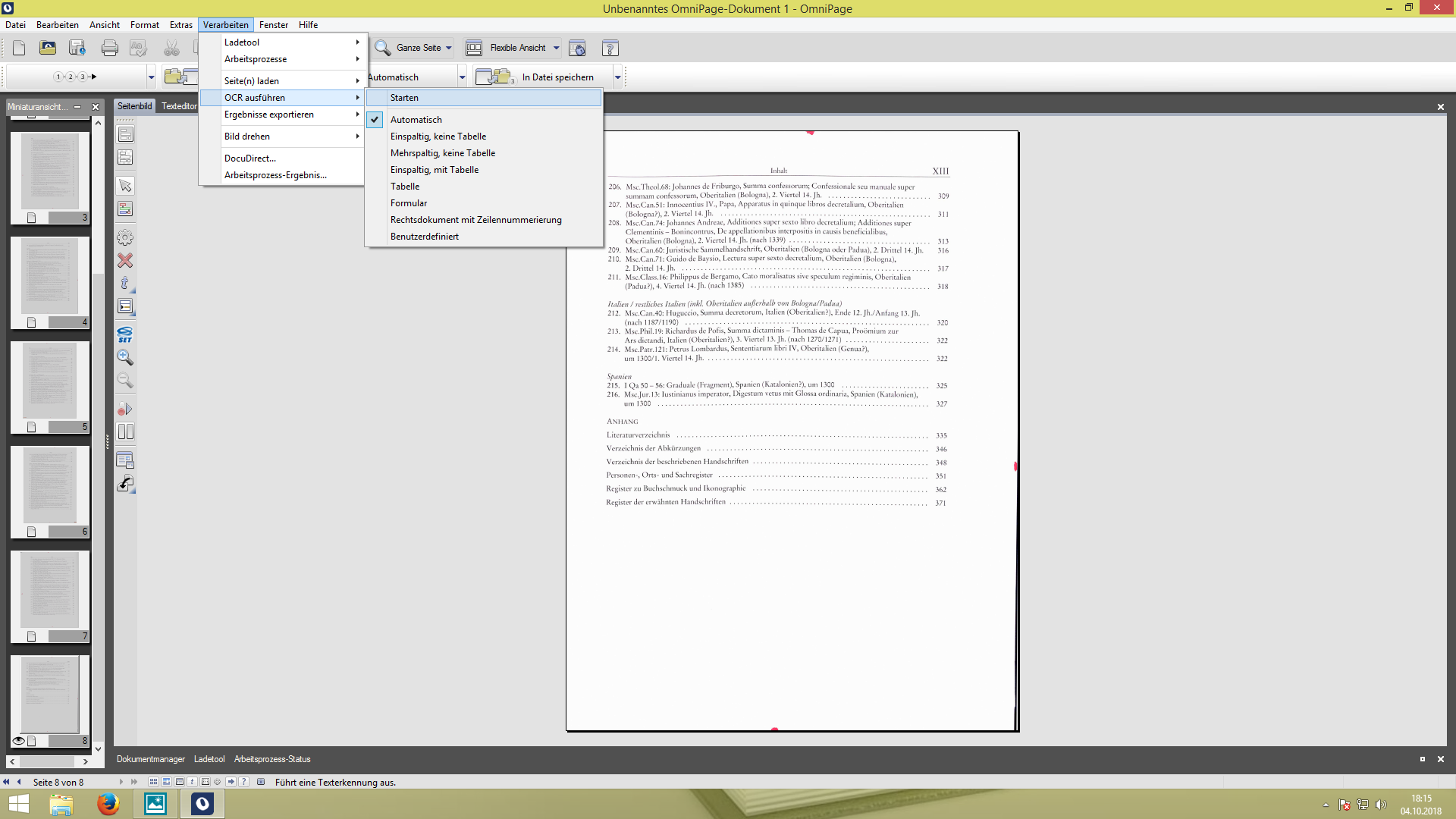Click the save document icon
The image size is (1456, 819).
(x=77, y=48)
